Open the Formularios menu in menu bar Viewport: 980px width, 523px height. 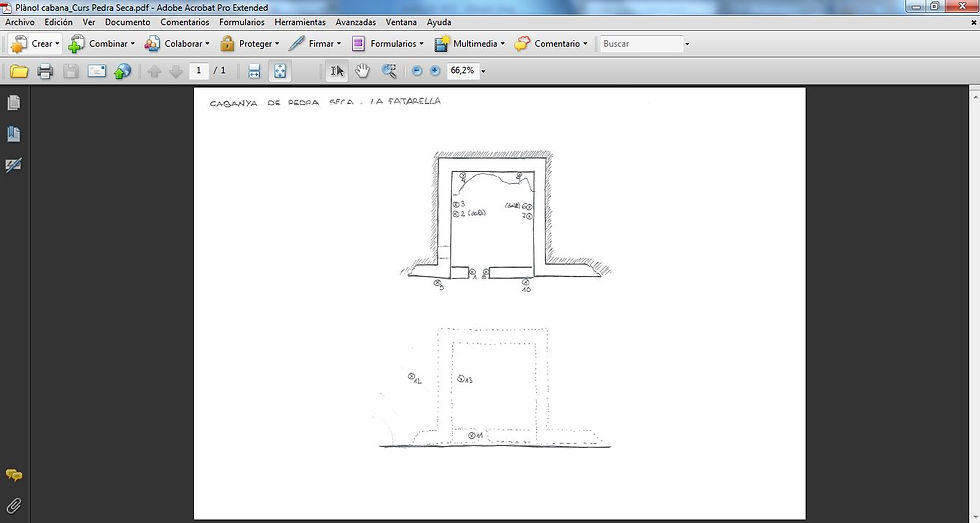coord(242,22)
